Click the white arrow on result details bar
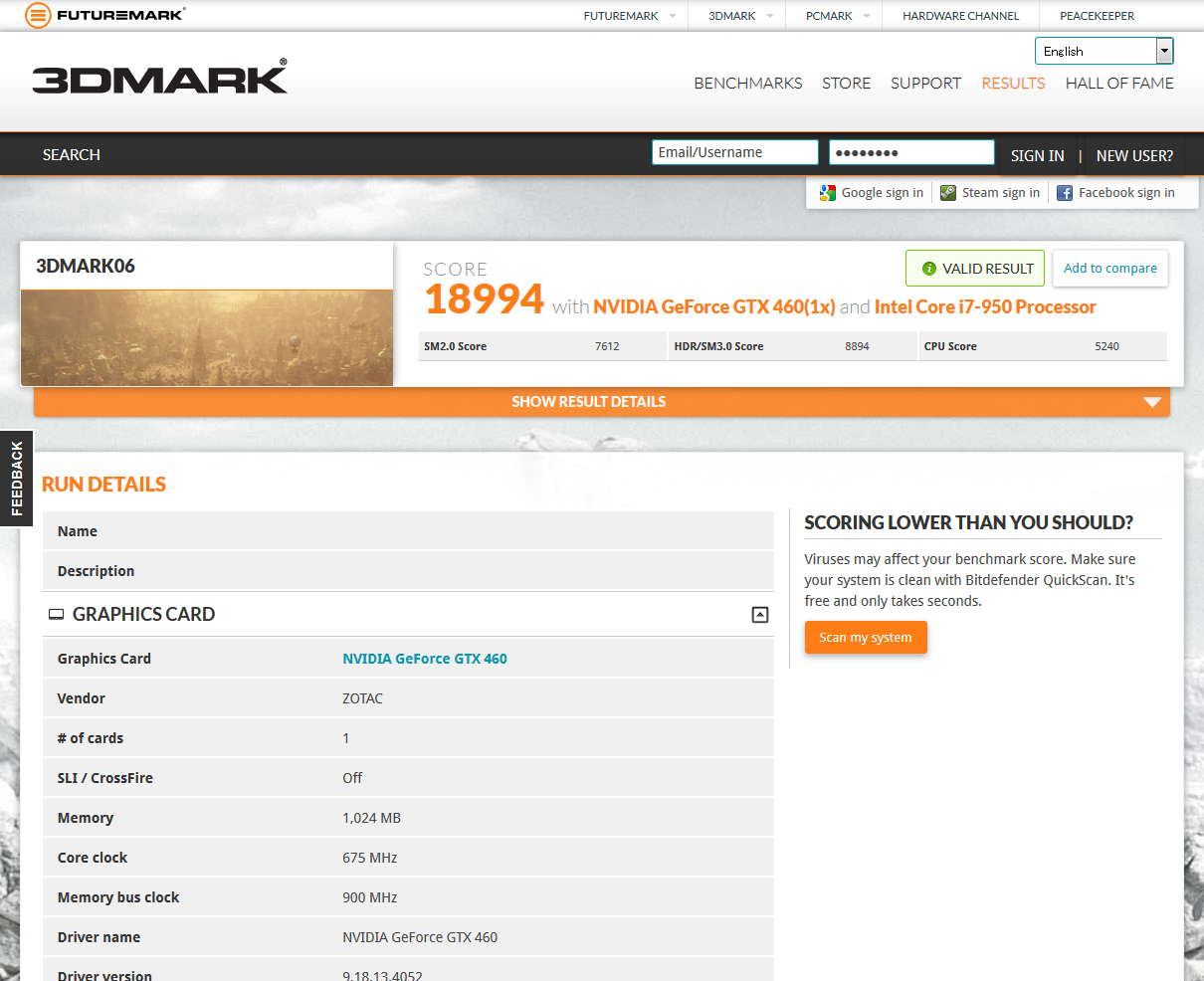The height and width of the screenshot is (981, 1204). click(x=1152, y=402)
